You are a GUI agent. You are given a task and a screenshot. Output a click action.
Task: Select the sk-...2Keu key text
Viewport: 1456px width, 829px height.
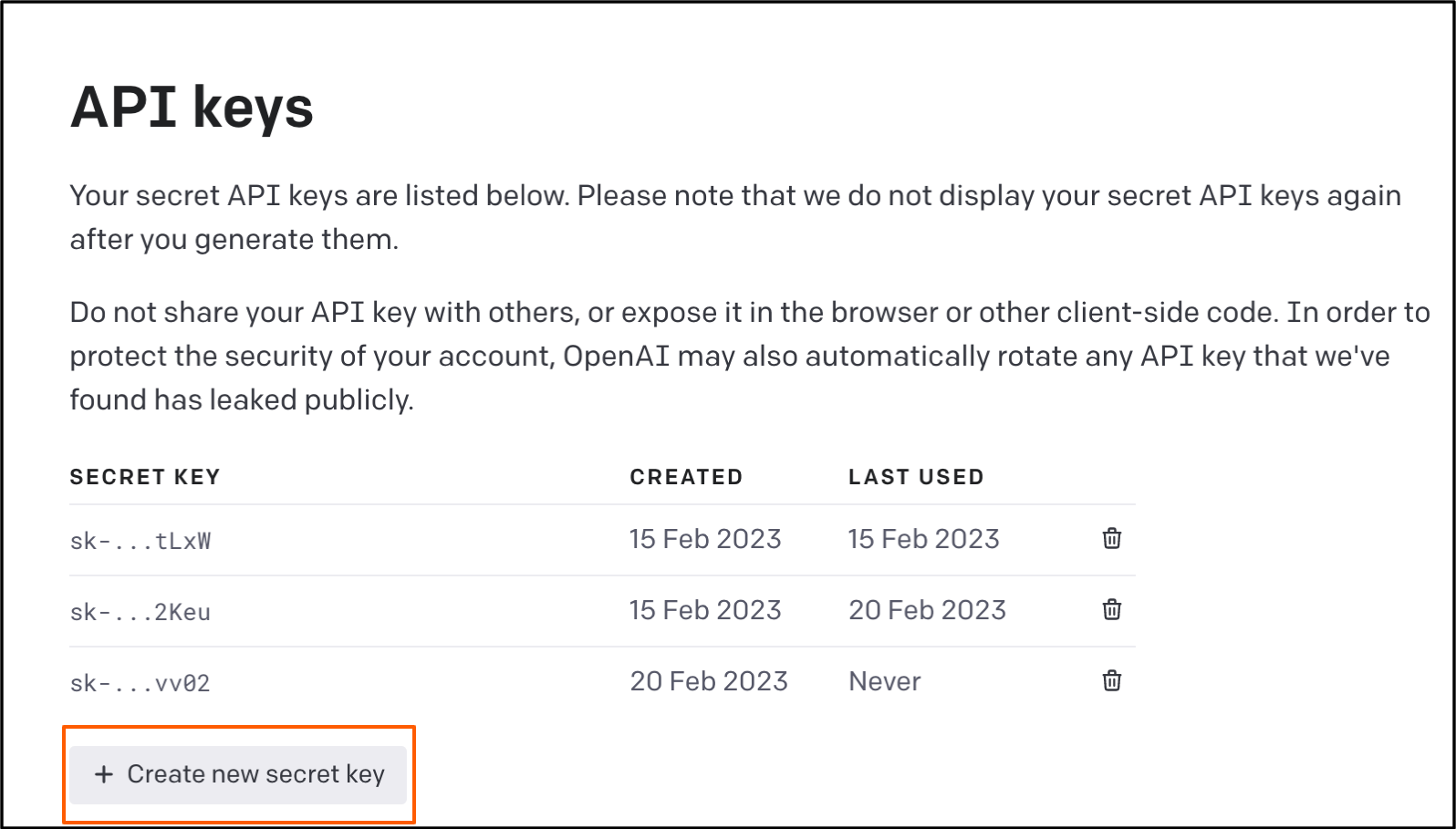(x=140, y=612)
